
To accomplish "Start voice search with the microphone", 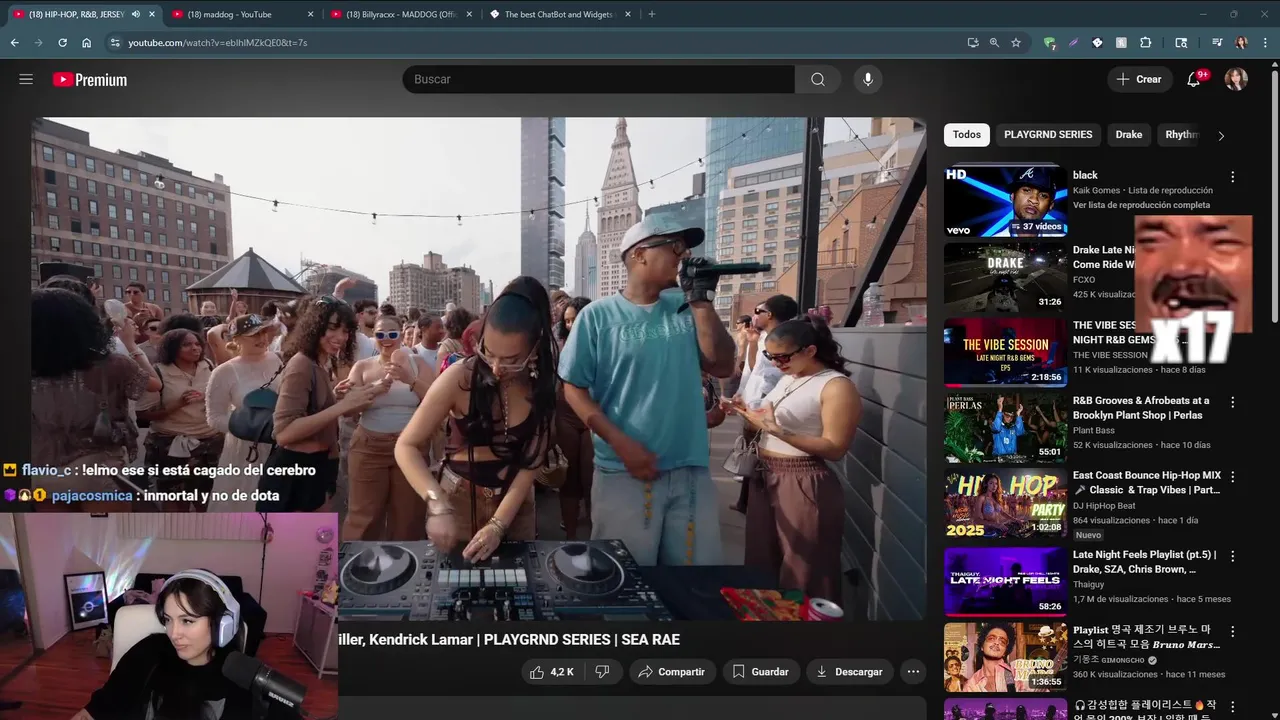I will [x=867, y=79].
